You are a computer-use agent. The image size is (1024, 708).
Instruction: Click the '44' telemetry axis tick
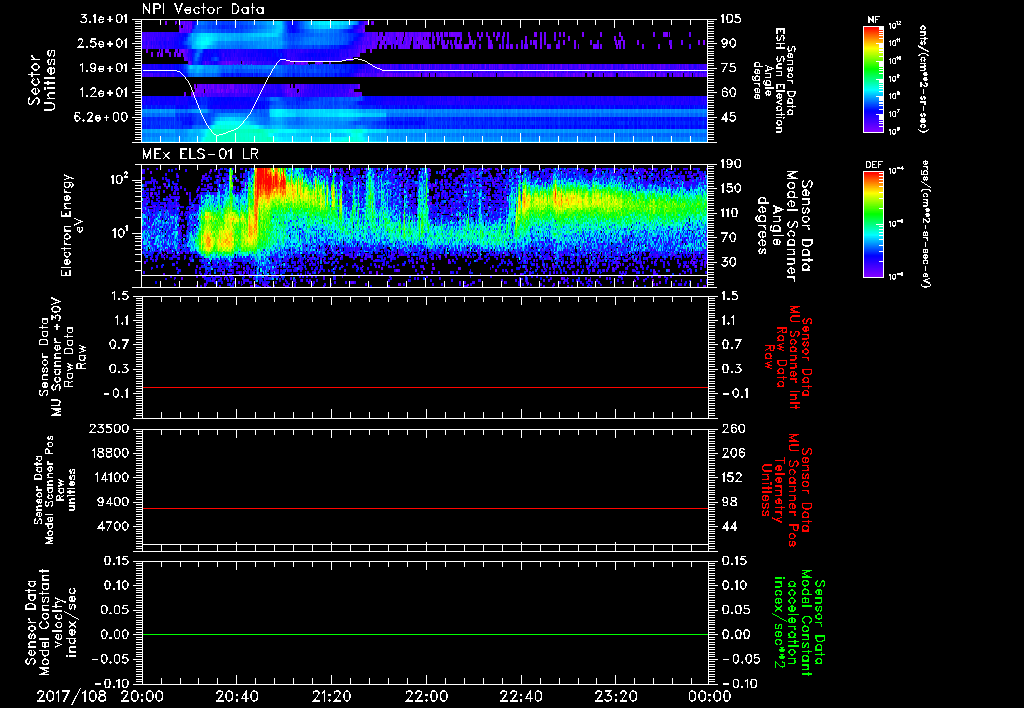(x=728, y=526)
